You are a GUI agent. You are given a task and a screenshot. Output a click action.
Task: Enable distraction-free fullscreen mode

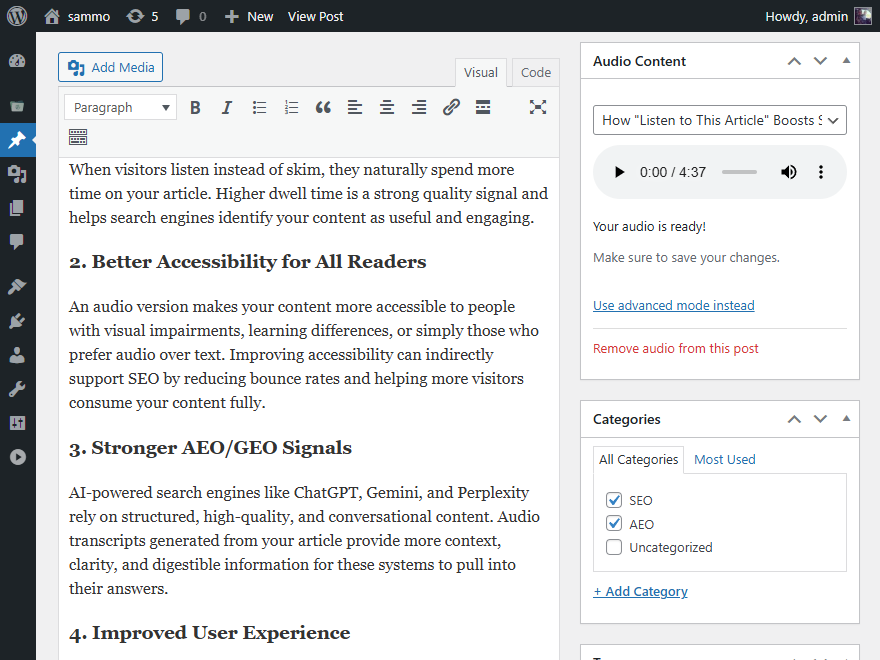538,107
